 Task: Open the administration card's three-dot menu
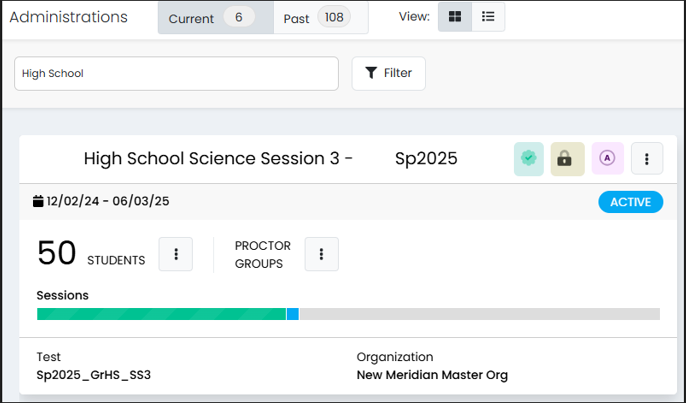[647, 158]
